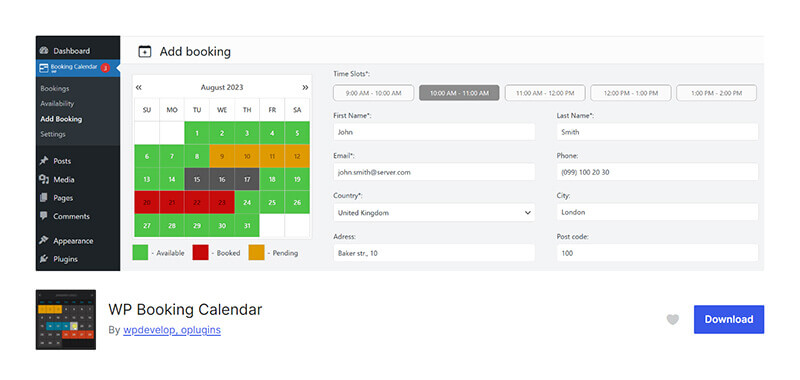800x380 pixels.
Task: Click the Appearance brush icon
Action: pyautogui.click(x=44, y=240)
